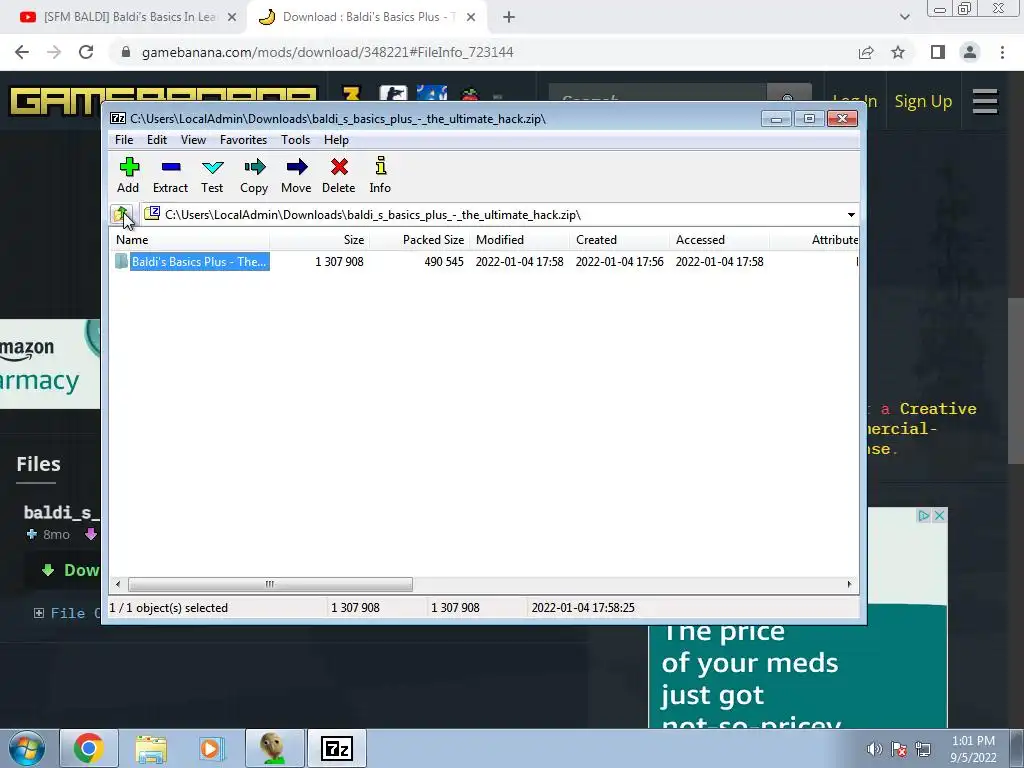The height and width of the screenshot is (768, 1024).
Task: Click the horizontal scrollbar thumb in file list
Action: (270, 584)
